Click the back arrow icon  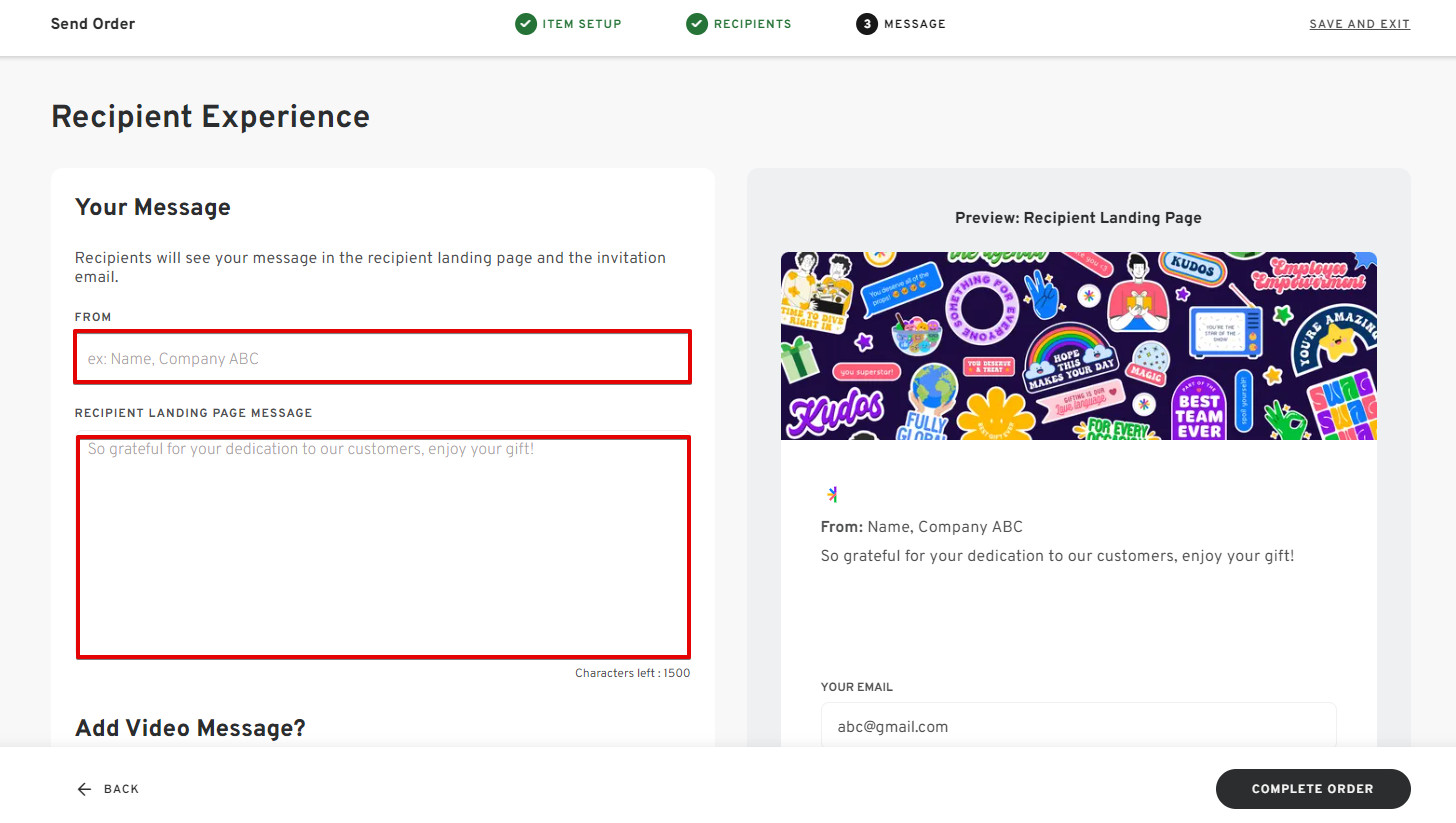click(84, 789)
